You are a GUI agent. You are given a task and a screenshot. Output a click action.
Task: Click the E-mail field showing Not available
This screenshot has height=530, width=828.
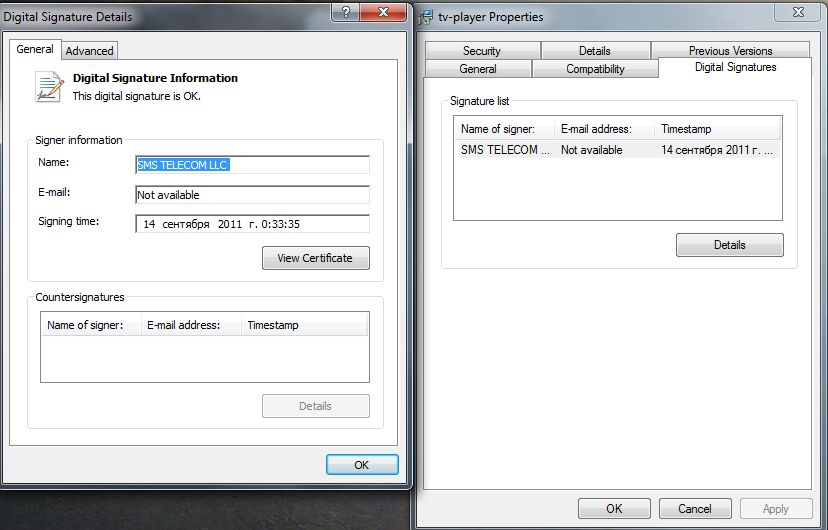[252, 195]
